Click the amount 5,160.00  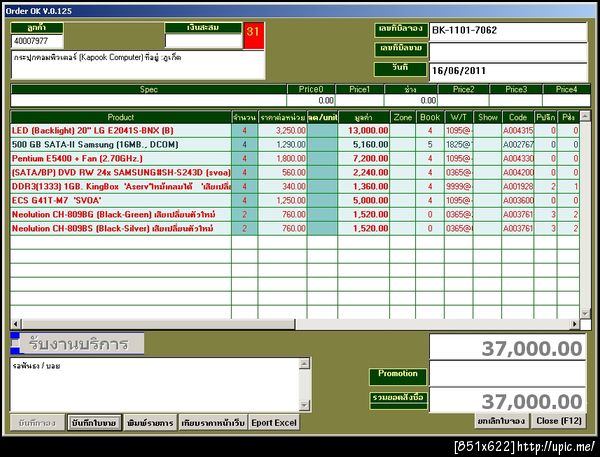[x=370, y=145]
